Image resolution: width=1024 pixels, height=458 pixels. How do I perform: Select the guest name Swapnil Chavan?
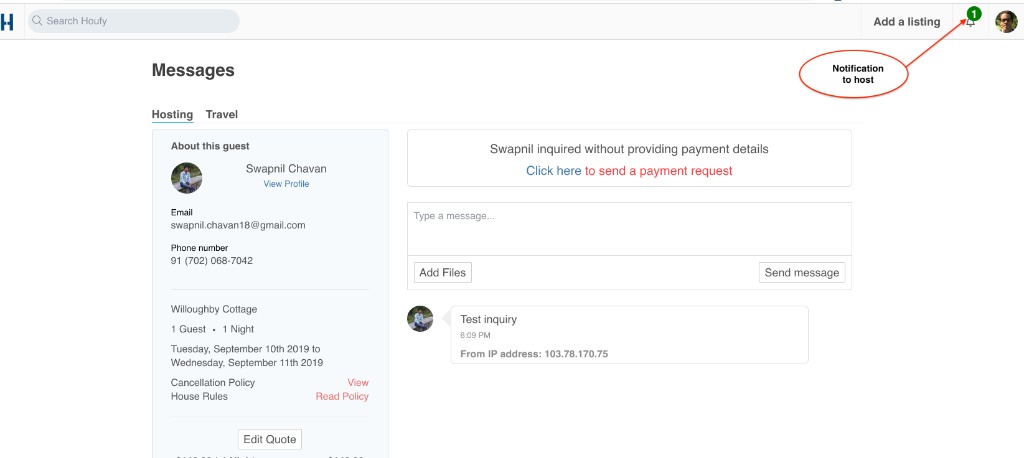coord(286,169)
